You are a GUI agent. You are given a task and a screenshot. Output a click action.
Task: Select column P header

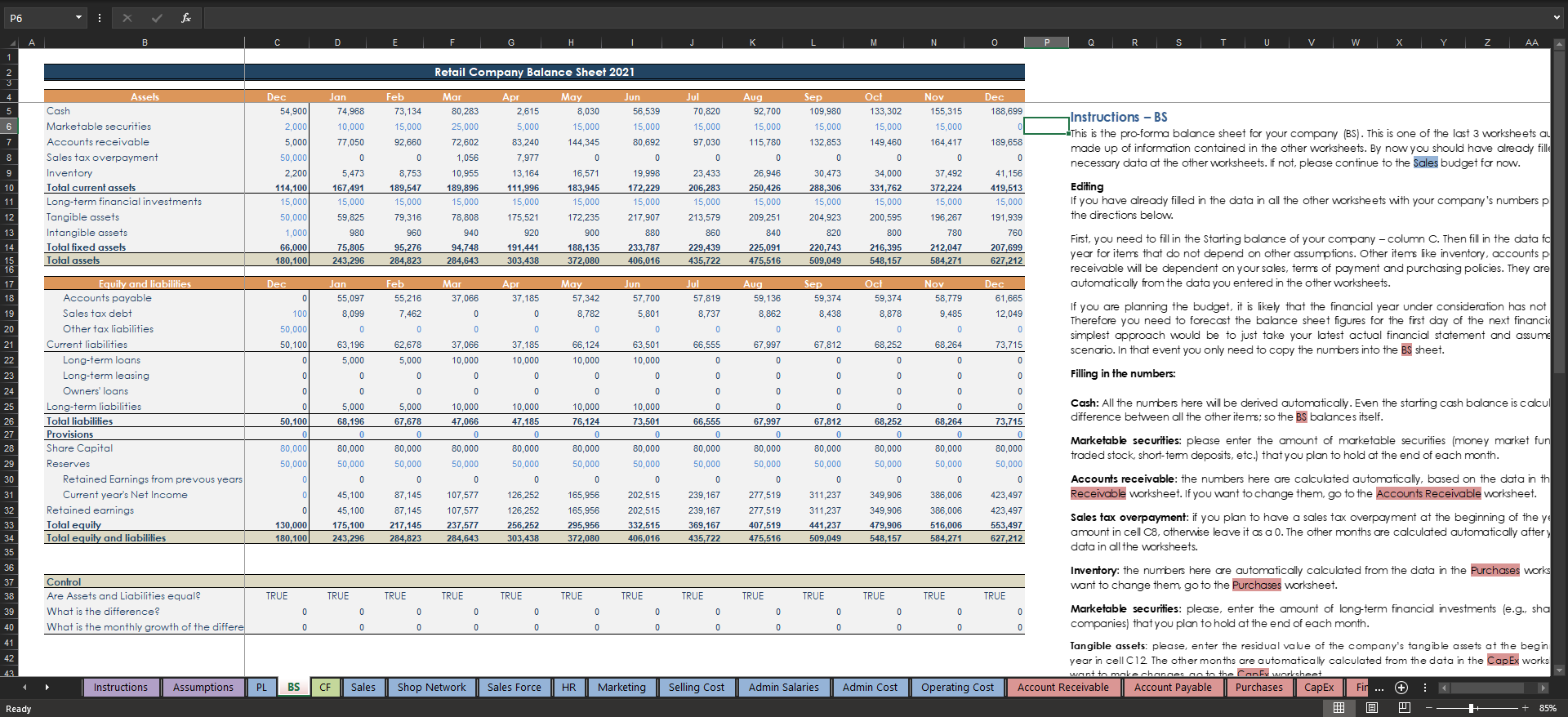(1046, 42)
